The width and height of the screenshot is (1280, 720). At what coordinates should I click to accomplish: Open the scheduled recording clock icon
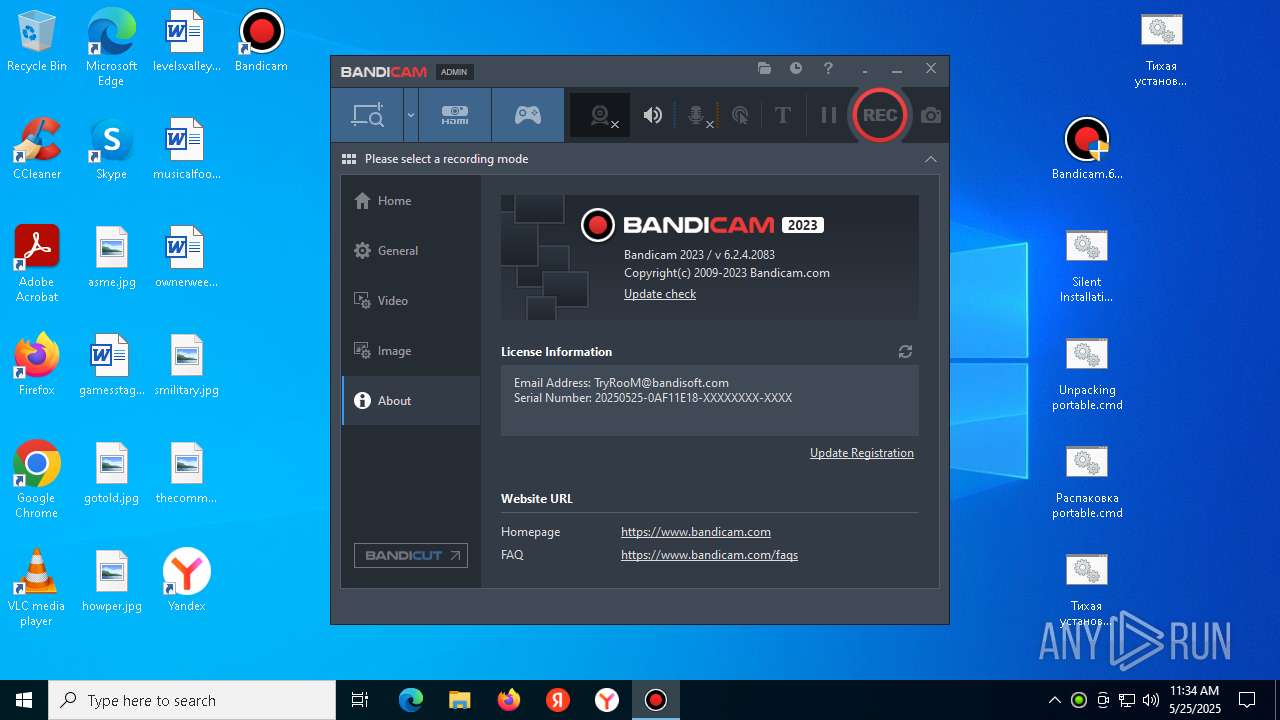[796, 69]
